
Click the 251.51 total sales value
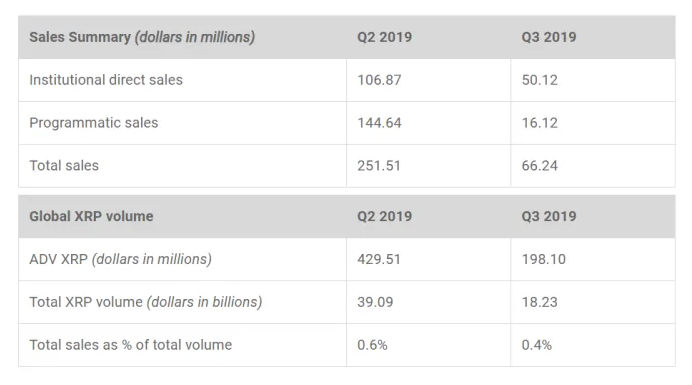coord(379,166)
